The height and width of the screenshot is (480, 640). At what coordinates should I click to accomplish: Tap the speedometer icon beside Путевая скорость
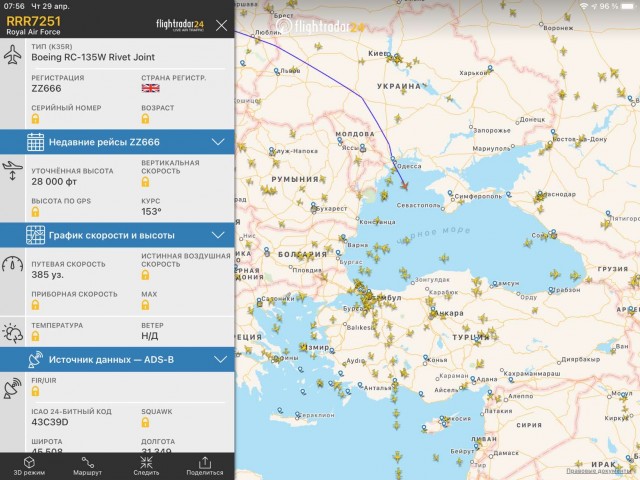click(13, 264)
